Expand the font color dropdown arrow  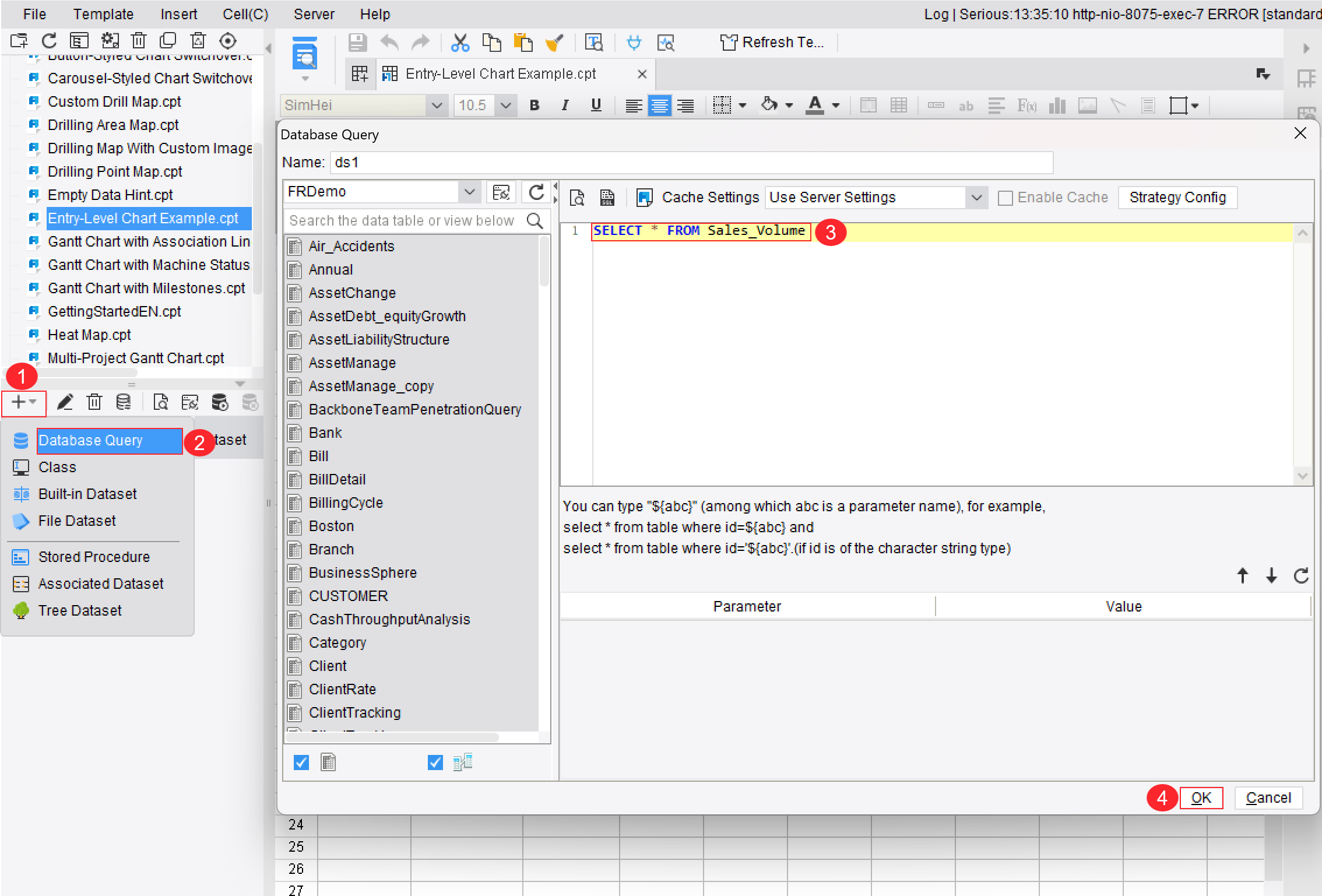pos(836,106)
